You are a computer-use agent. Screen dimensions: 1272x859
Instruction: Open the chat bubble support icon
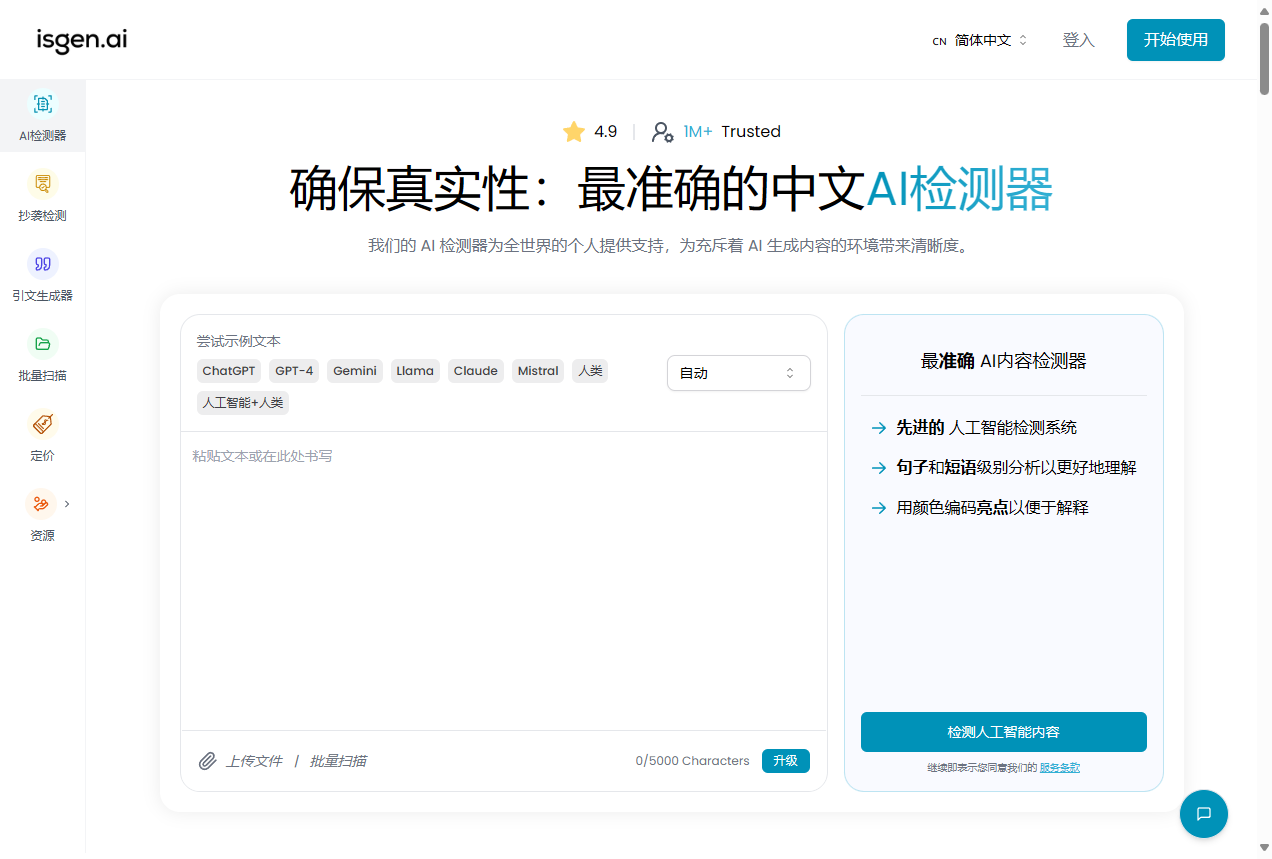pos(1203,813)
